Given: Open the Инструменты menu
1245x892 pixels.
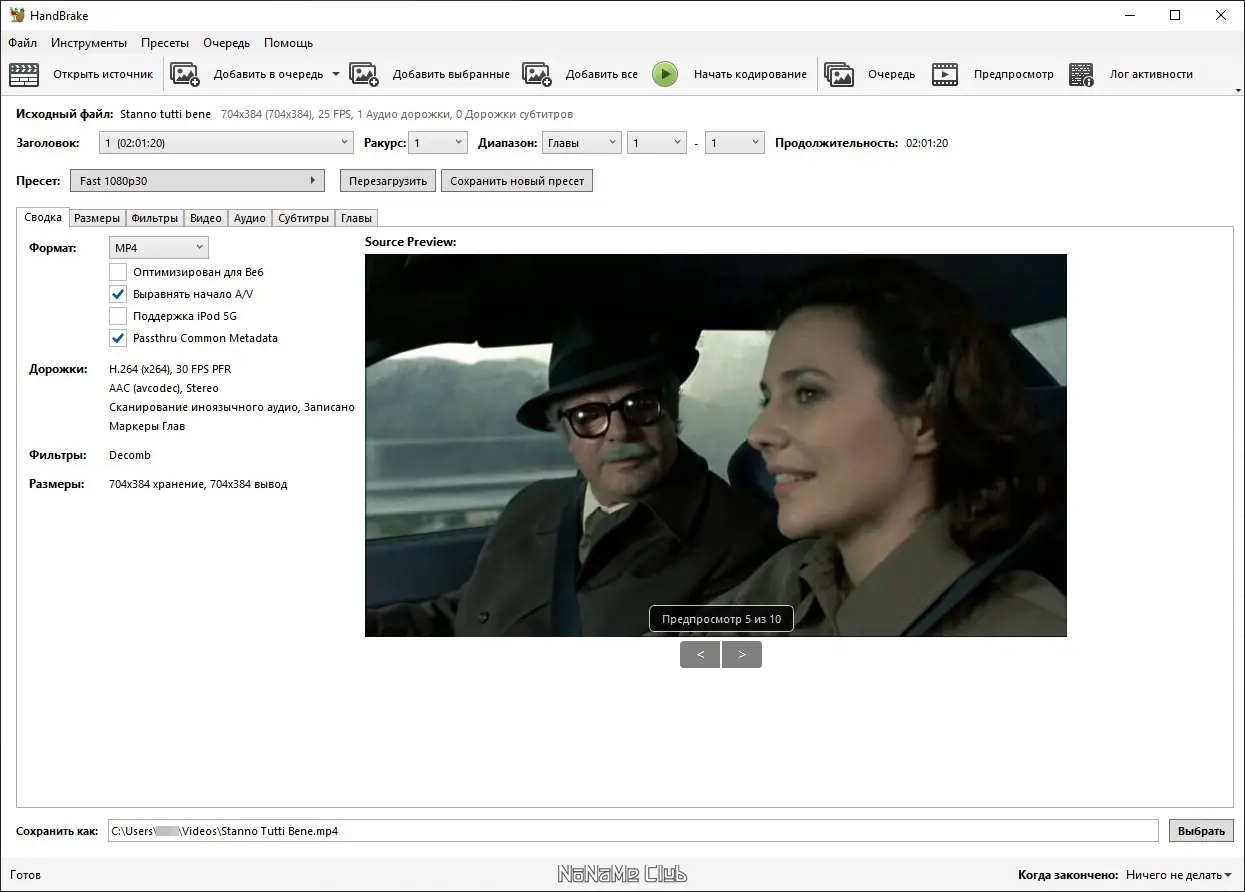Looking at the screenshot, I should [x=89, y=43].
